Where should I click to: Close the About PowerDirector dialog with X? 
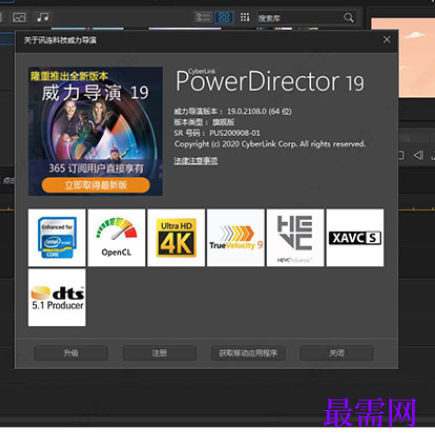pyautogui.click(x=387, y=40)
